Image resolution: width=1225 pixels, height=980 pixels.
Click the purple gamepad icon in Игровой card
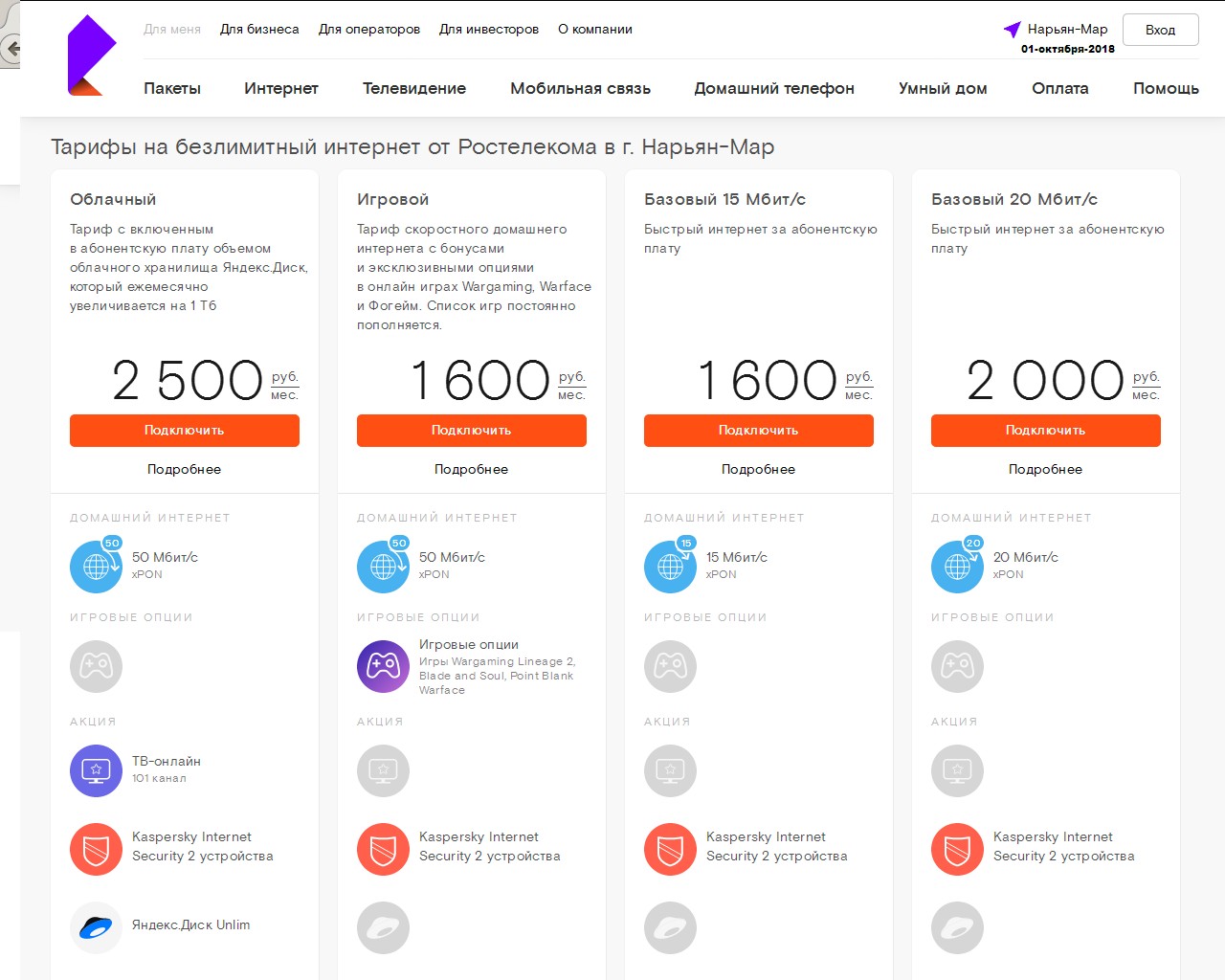click(x=383, y=666)
